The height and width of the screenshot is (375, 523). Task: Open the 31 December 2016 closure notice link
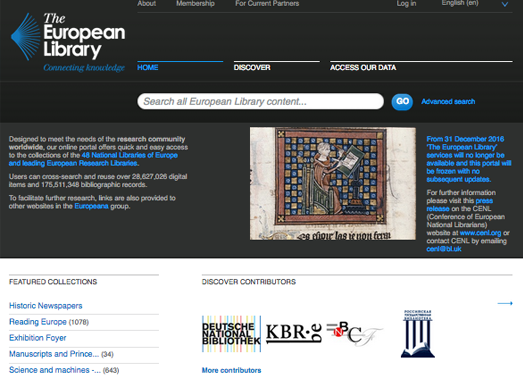(469, 159)
